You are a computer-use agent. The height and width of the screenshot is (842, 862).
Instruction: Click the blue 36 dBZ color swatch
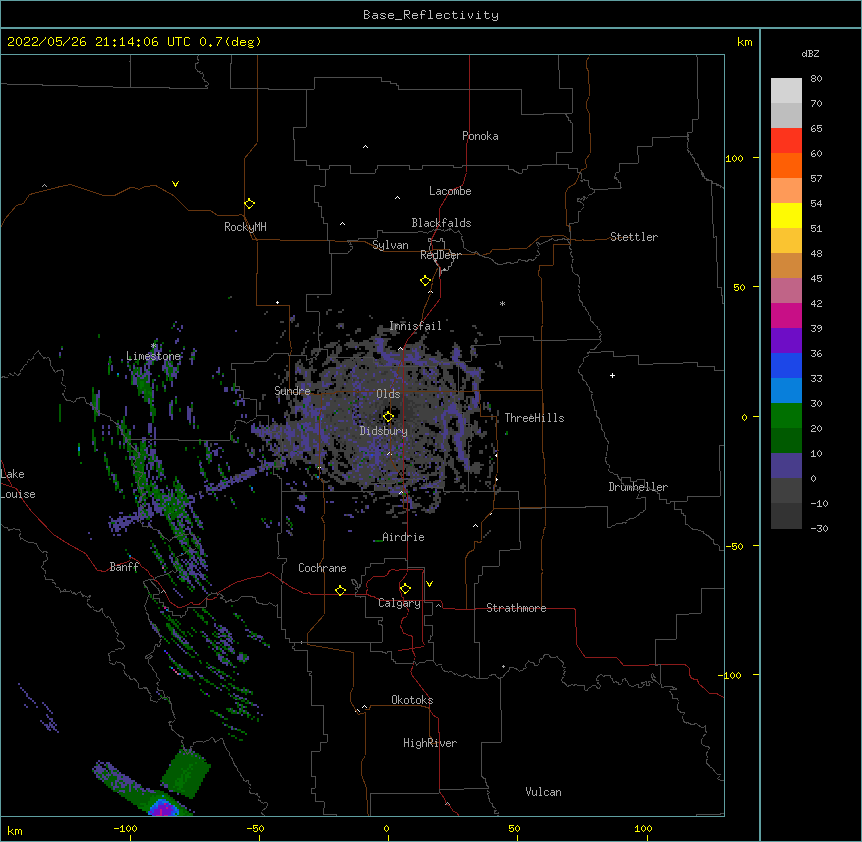point(786,365)
